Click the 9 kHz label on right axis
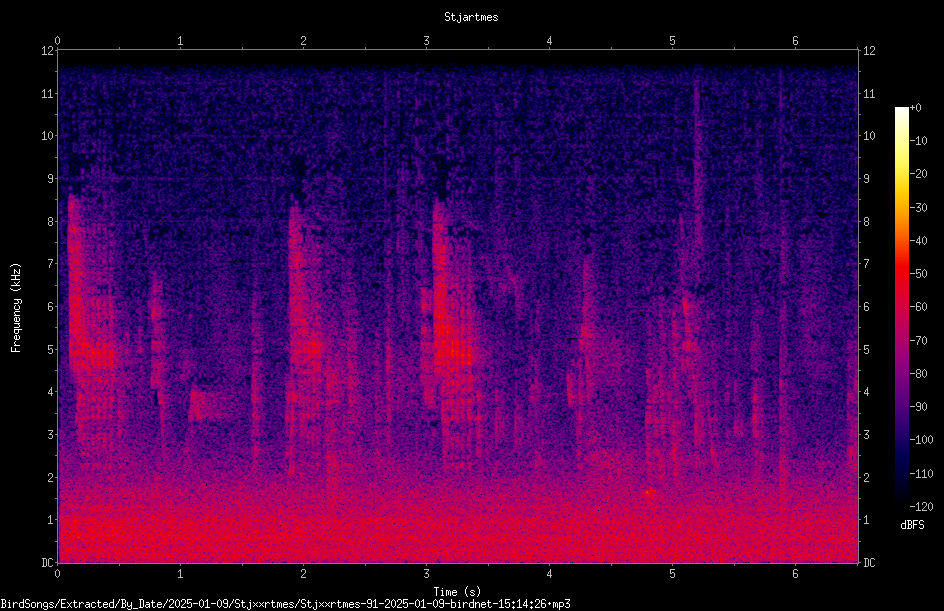944x611 pixels. (866, 179)
